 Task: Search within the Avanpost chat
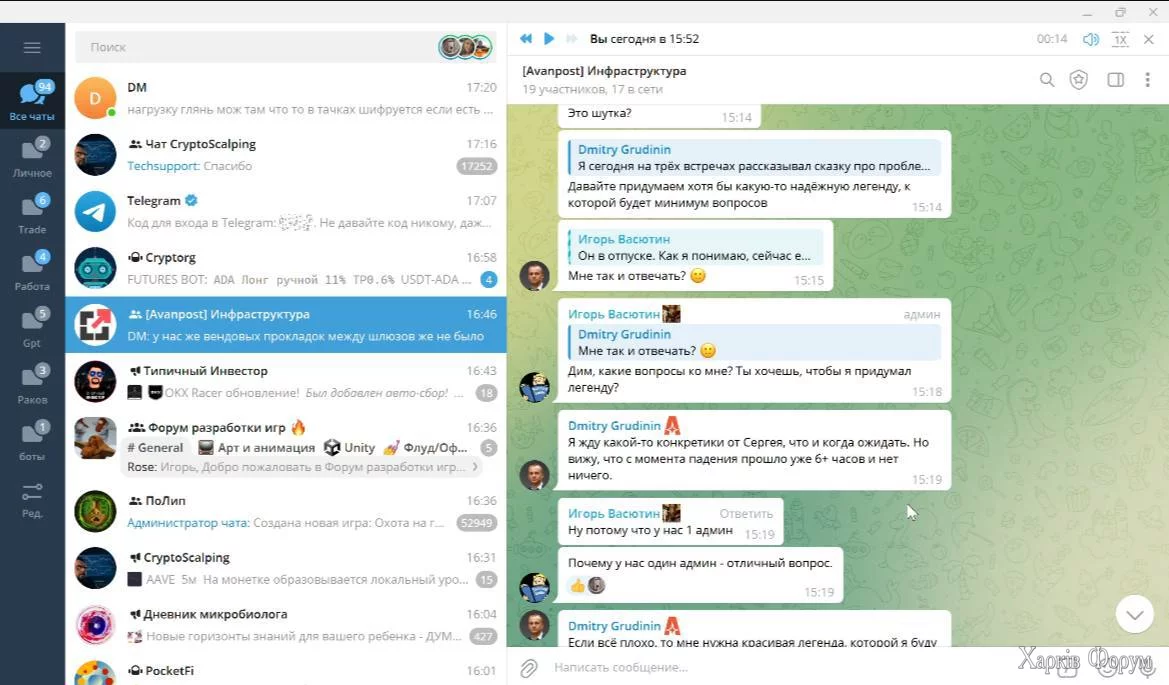[1047, 80]
